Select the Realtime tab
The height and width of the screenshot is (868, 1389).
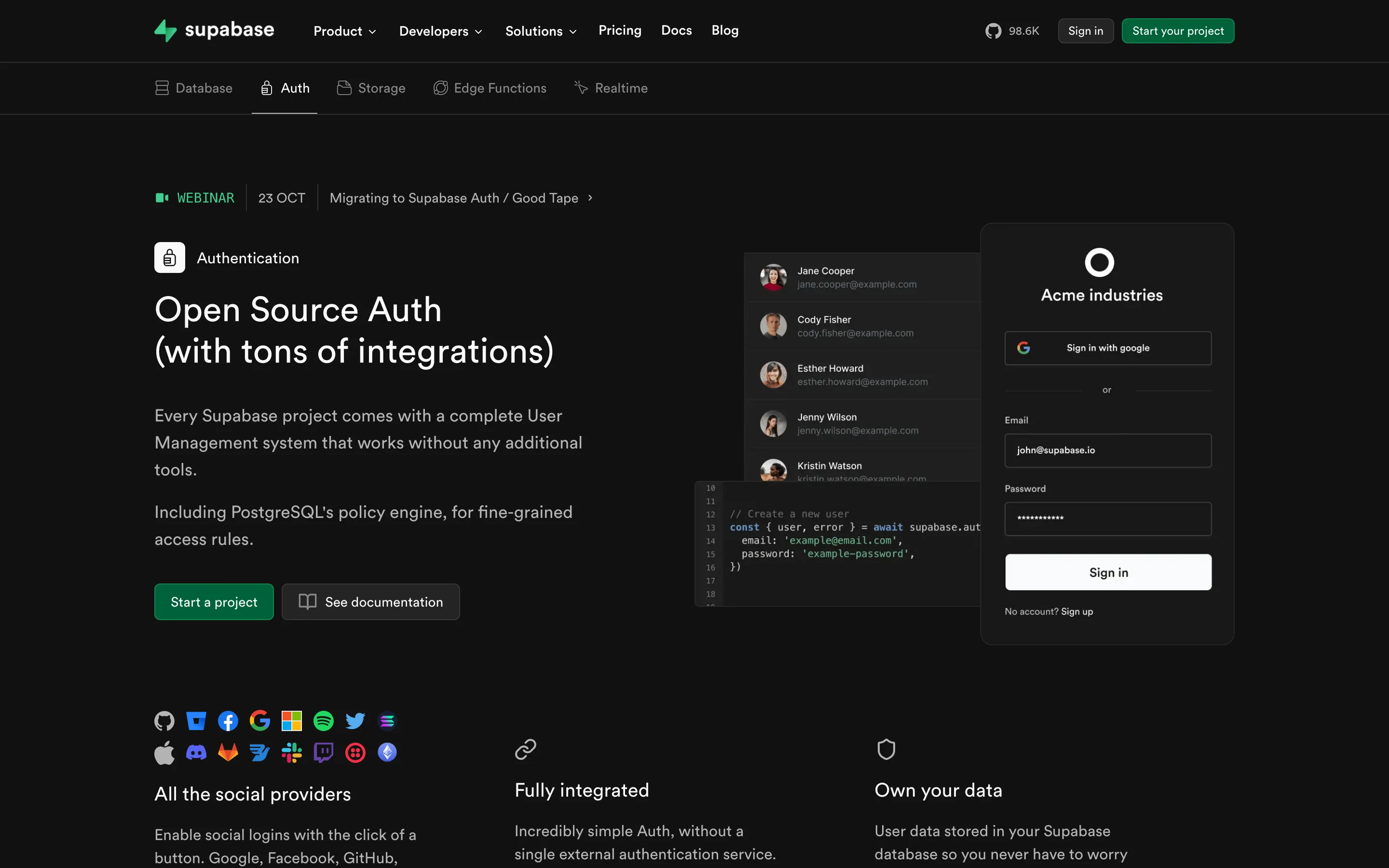point(610,88)
